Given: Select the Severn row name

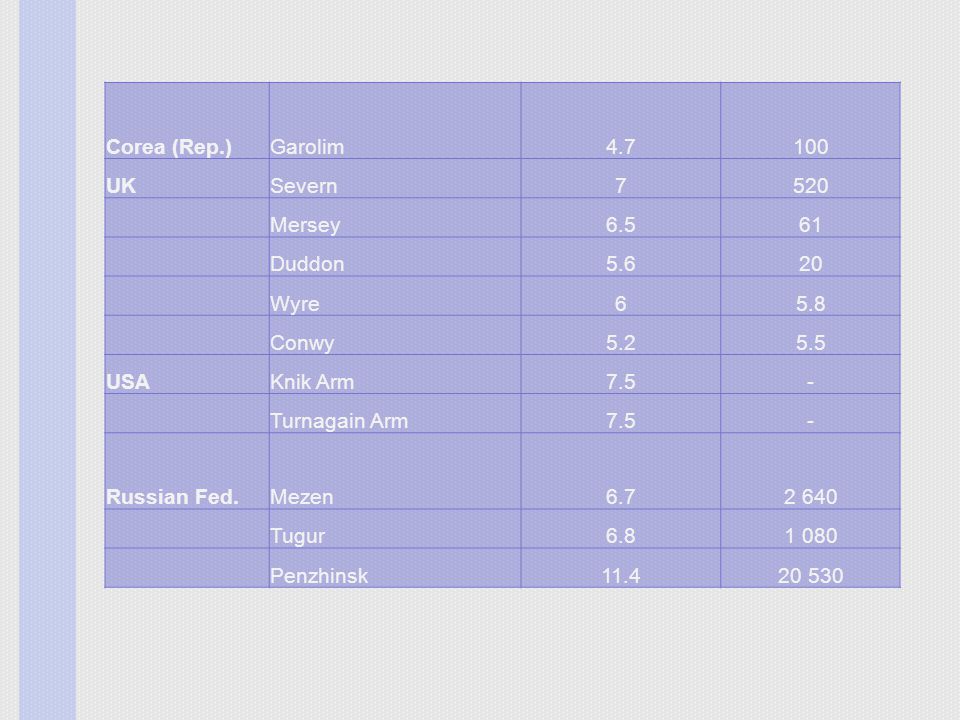Looking at the screenshot, I should click(304, 186).
